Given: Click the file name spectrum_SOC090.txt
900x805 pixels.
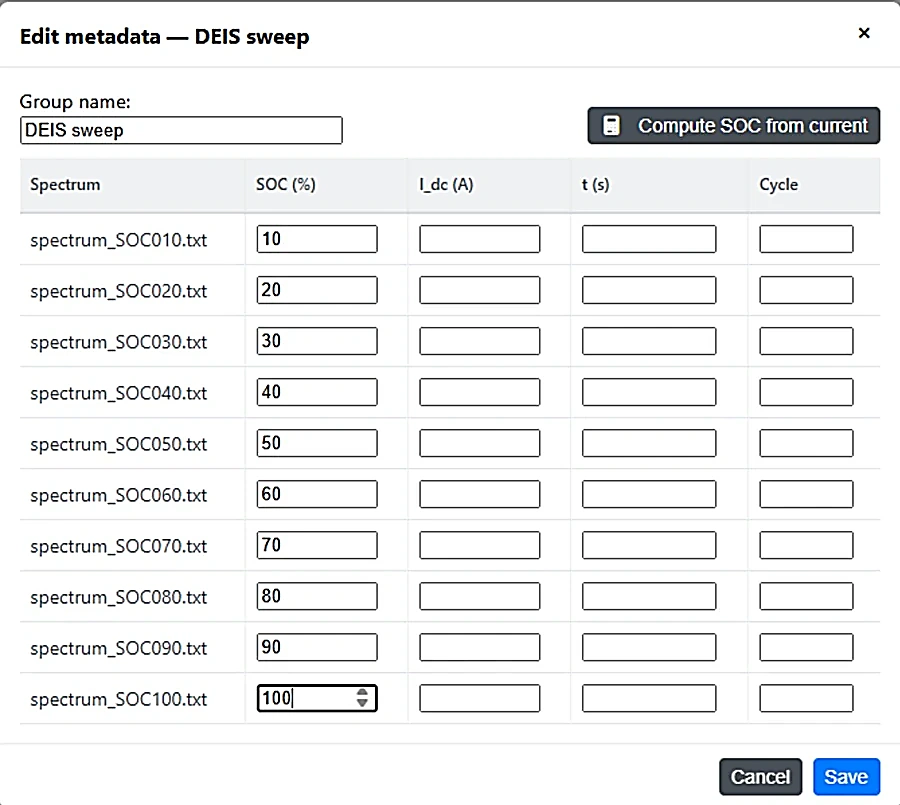Looking at the screenshot, I should coord(118,649).
